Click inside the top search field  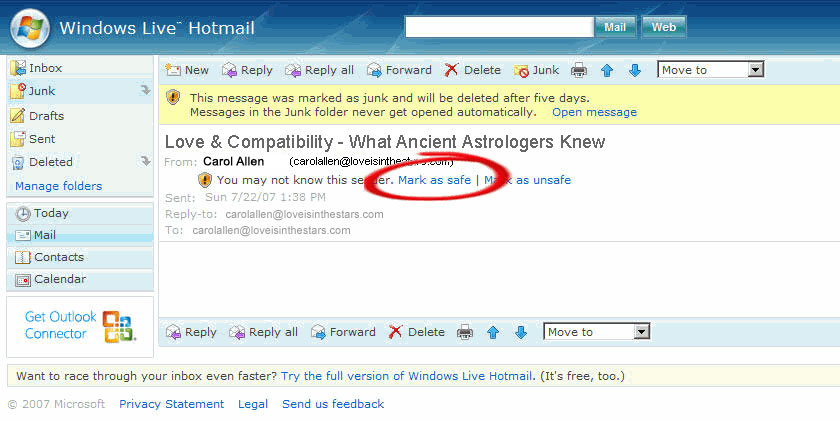499,27
